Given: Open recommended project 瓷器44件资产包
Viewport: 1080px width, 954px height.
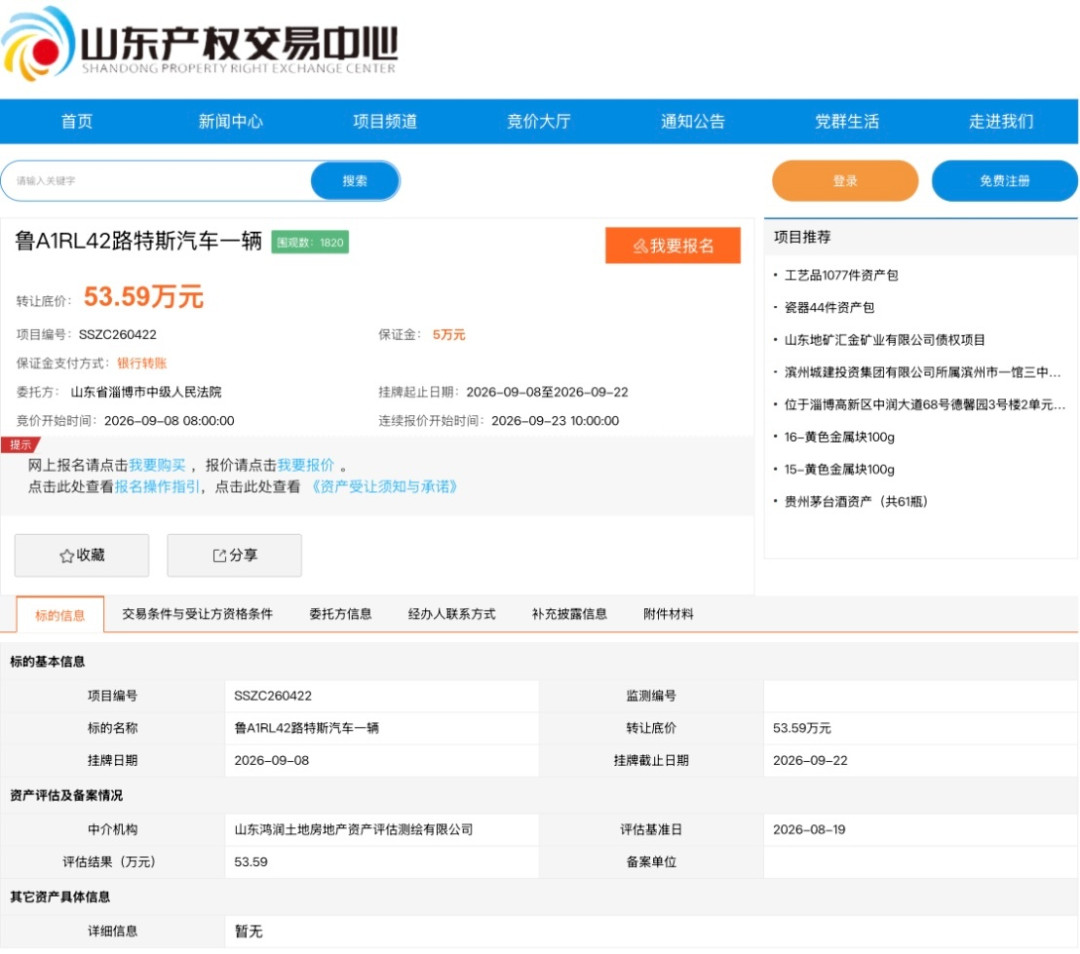Looking at the screenshot, I should [829, 307].
